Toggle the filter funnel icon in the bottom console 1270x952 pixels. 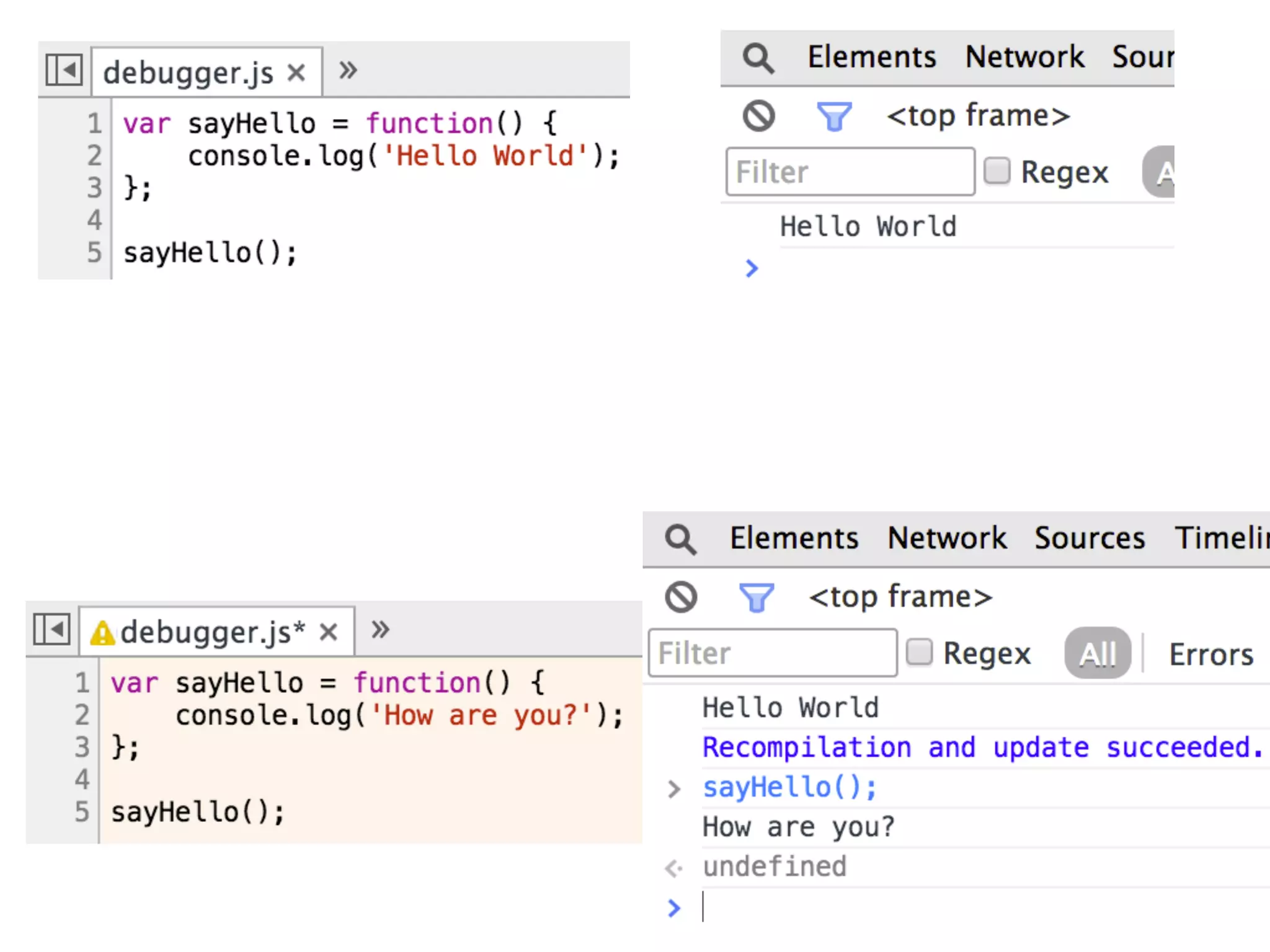(757, 597)
